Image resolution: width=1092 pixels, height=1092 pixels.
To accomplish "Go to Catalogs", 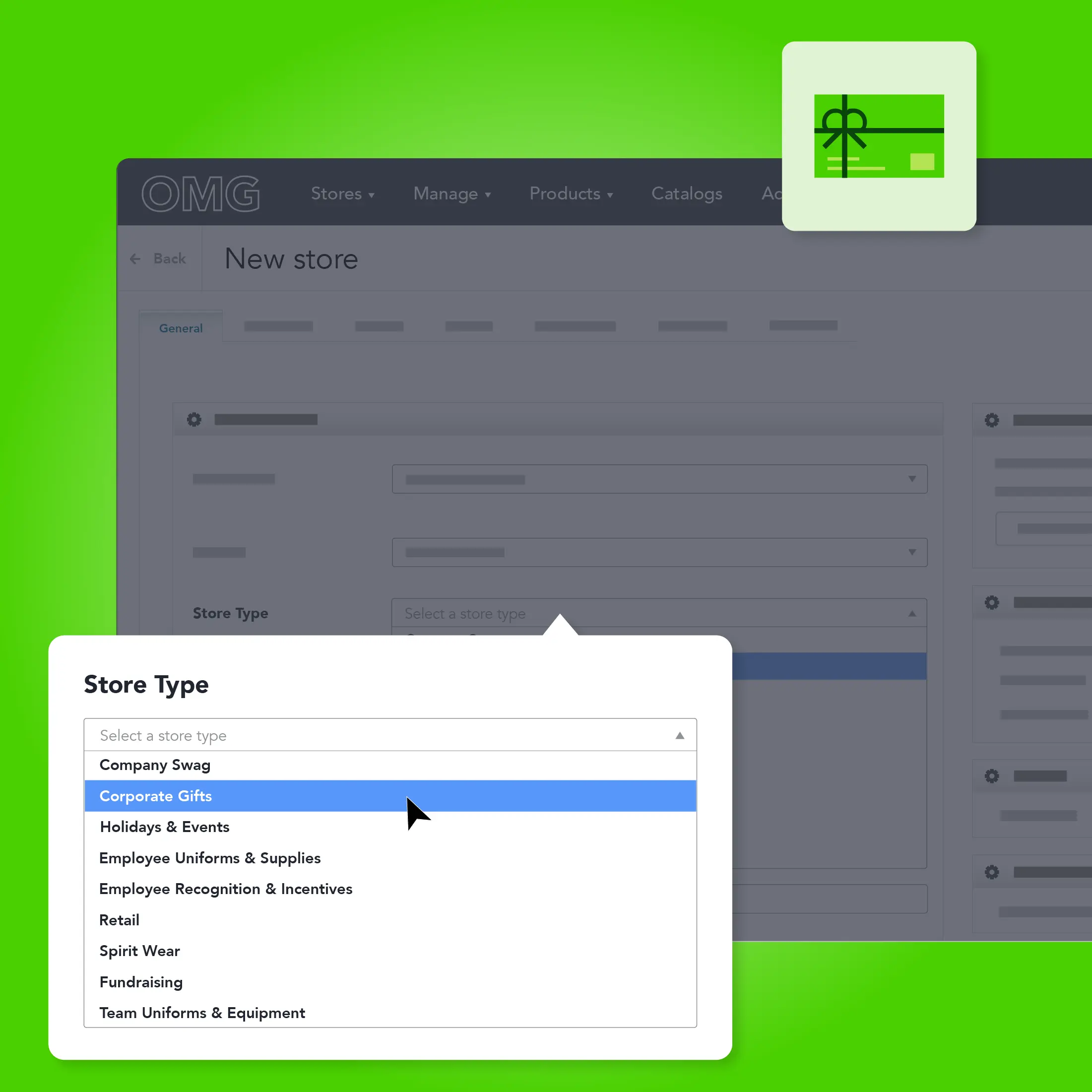I will (x=686, y=194).
